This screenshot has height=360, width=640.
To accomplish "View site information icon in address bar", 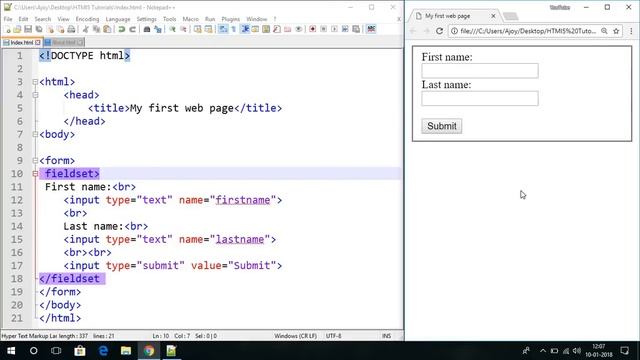I will click(x=454, y=31).
